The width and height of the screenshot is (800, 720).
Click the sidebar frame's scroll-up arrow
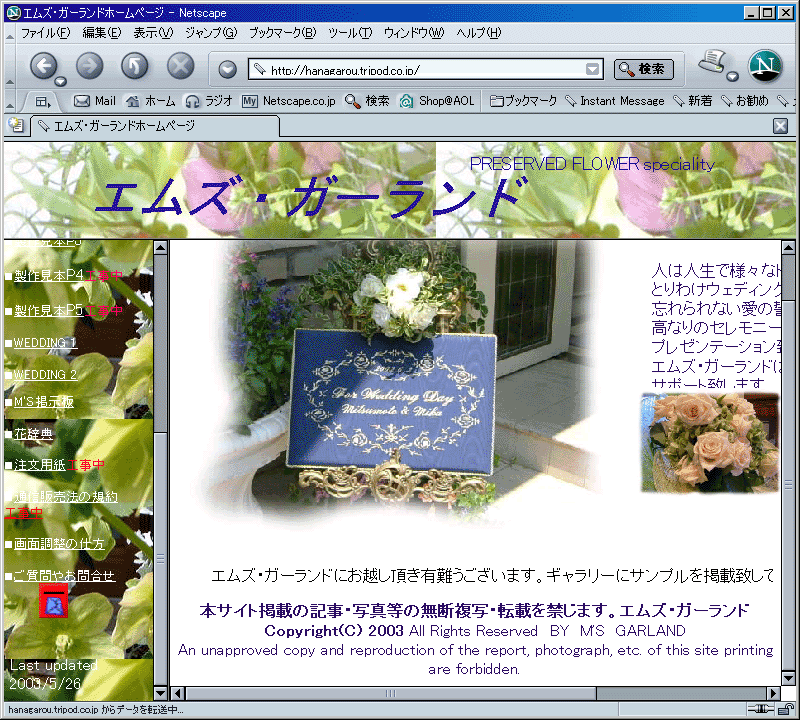click(x=161, y=248)
